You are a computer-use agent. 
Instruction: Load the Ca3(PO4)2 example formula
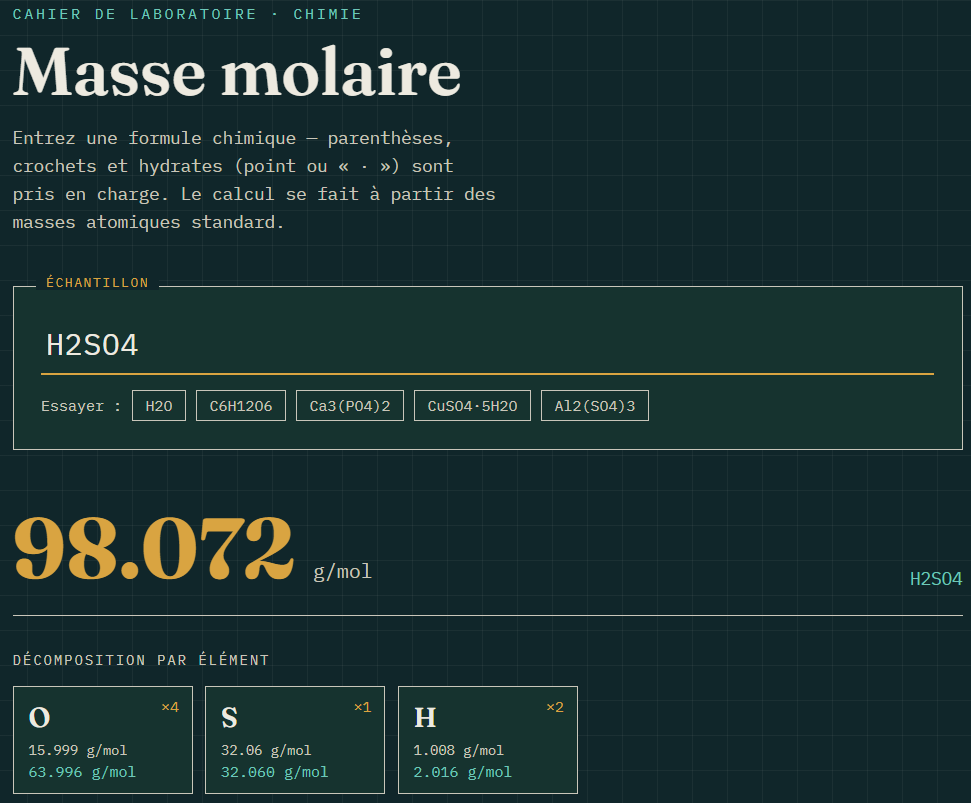pos(350,406)
